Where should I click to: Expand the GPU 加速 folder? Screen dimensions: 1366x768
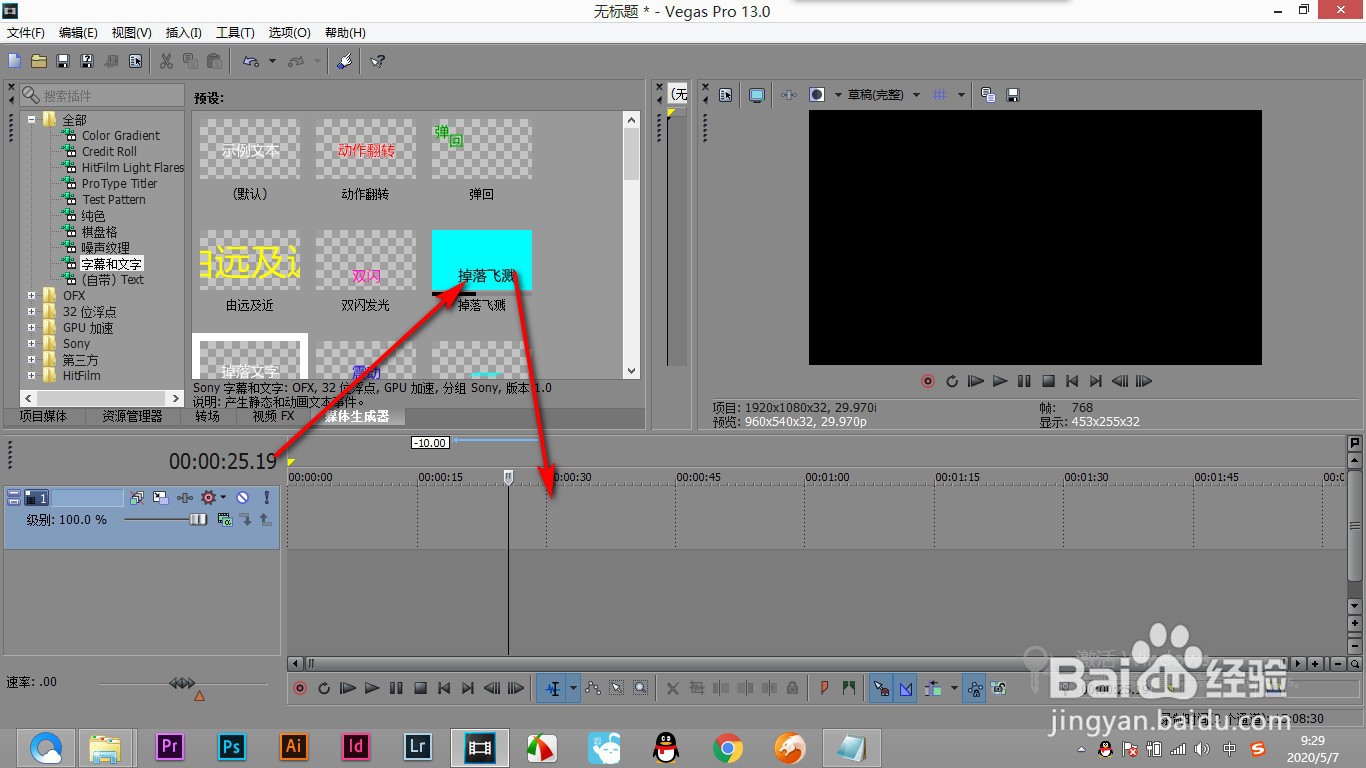[32, 327]
